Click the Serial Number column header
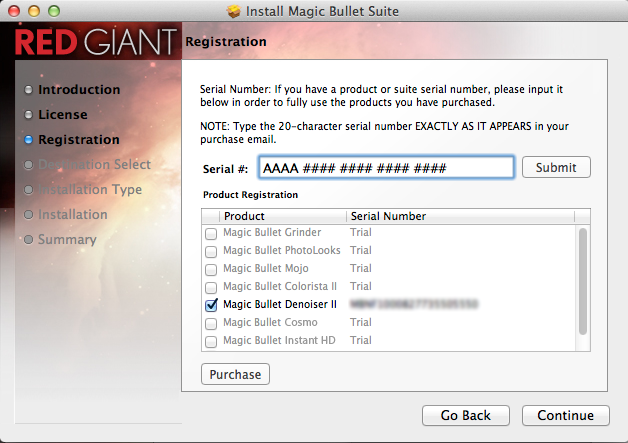 (x=460, y=216)
